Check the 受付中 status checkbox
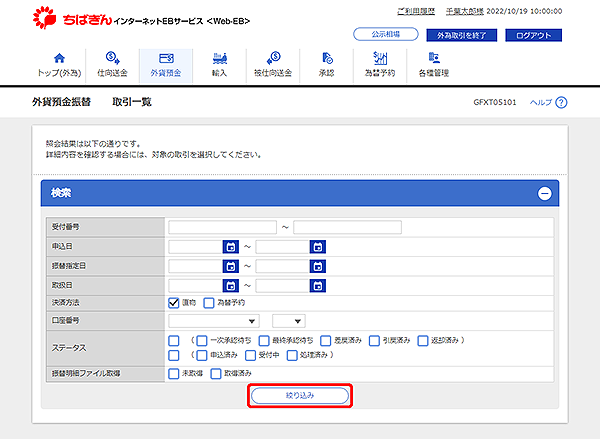The image size is (600, 439). pos(250,355)
